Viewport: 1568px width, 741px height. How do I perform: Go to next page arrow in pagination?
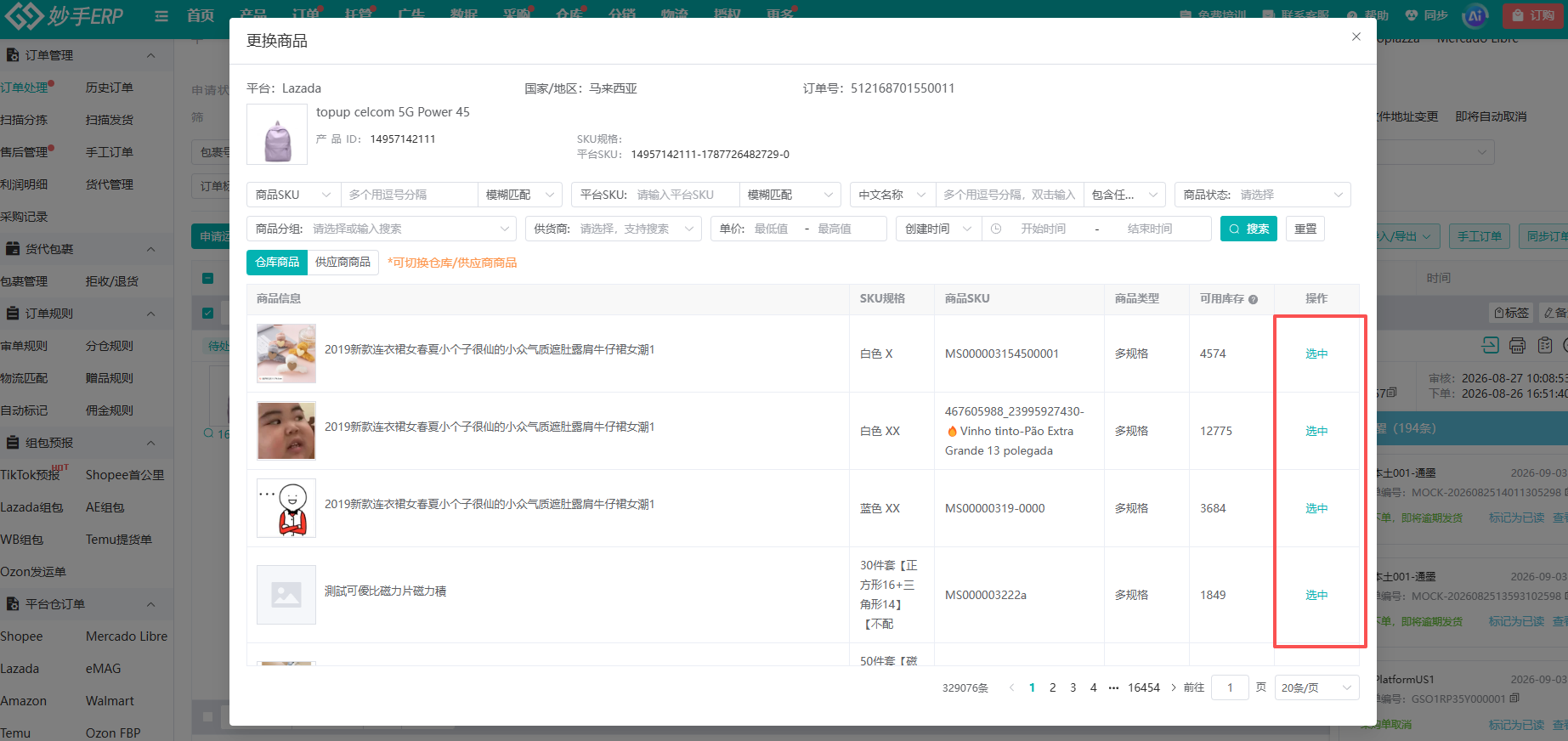[1174, 687]
